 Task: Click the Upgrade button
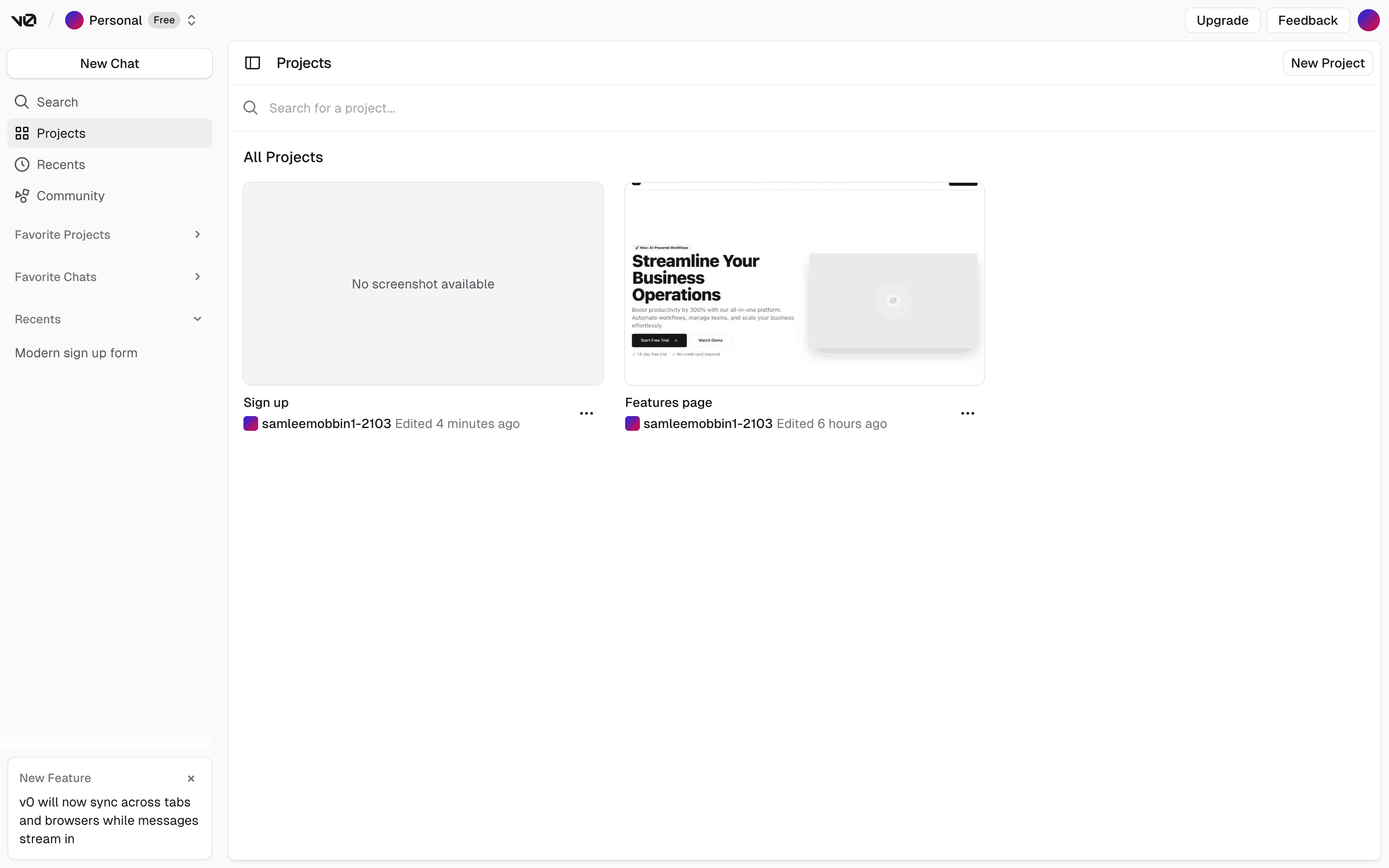tap(1222, 21)
